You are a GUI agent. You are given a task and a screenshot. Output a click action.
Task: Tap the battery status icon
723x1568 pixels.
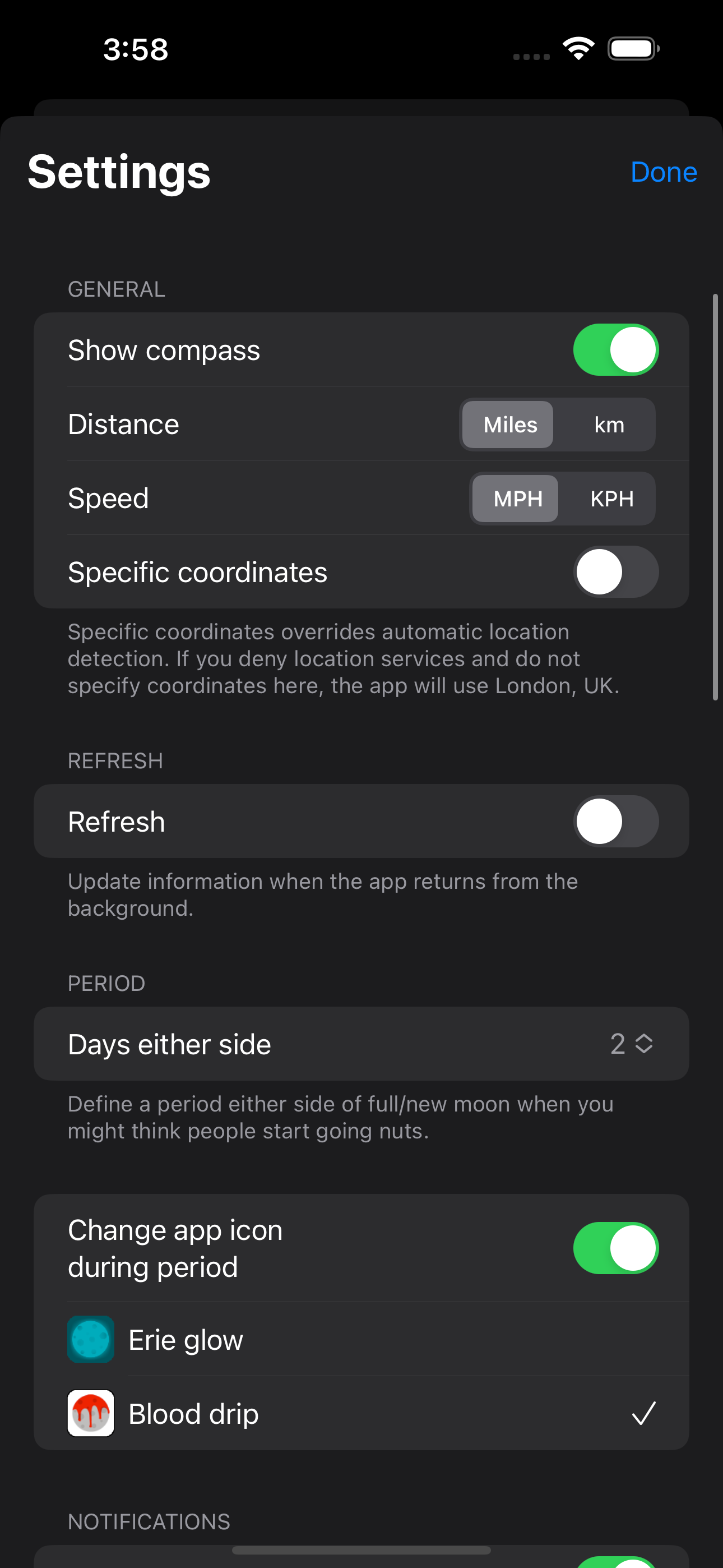click(633, 48)
